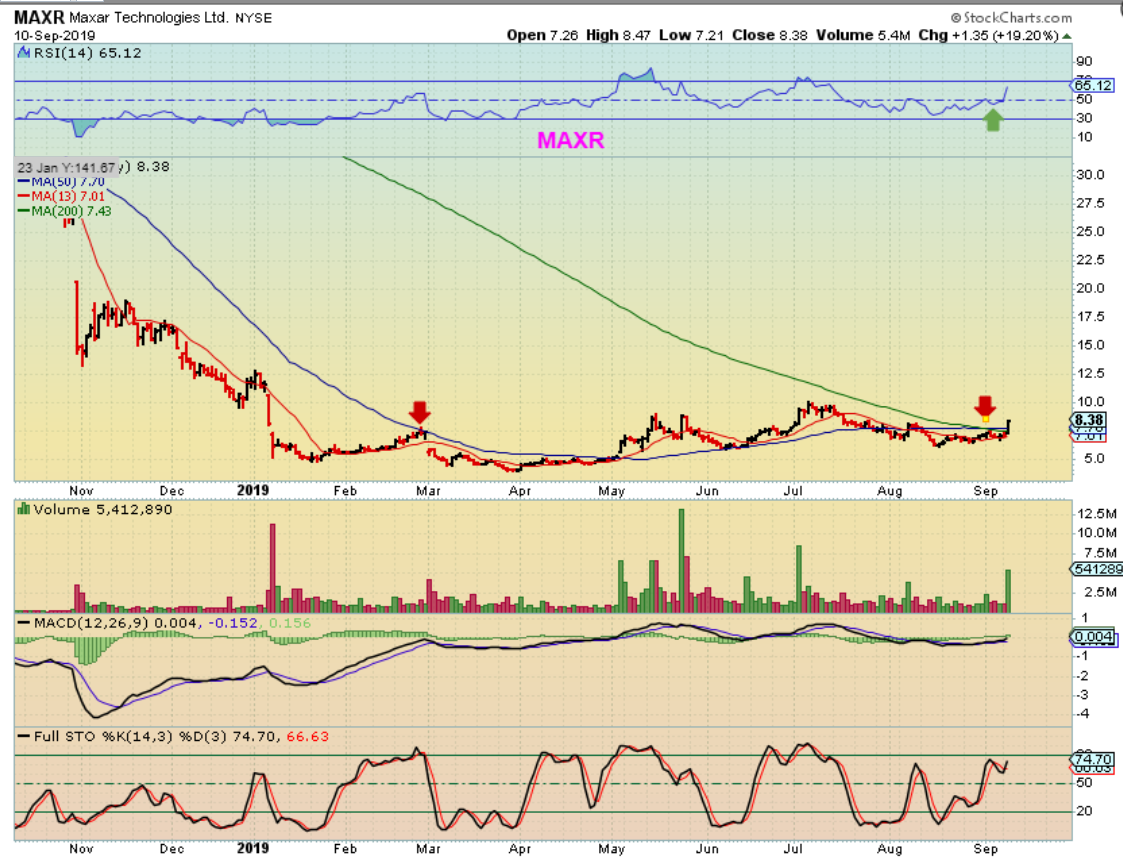Click the 30.0 price axis label

[x=1090, y=175]
